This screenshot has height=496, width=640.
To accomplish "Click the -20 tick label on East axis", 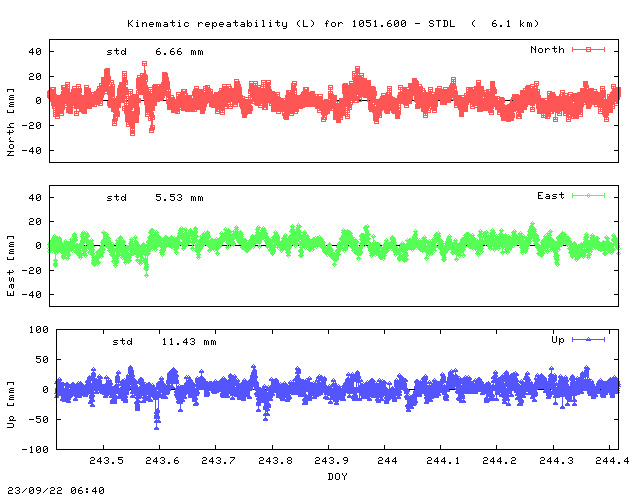I will coord(31,271).
